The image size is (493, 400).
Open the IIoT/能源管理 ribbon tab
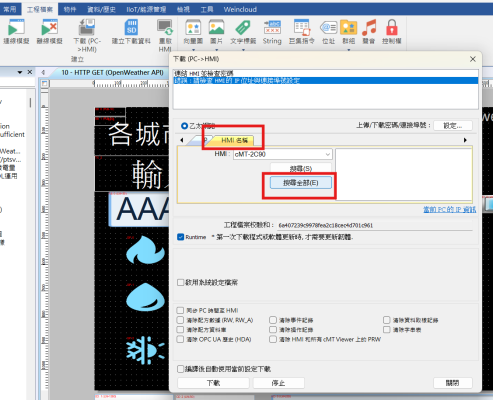[x=146, y=9]
